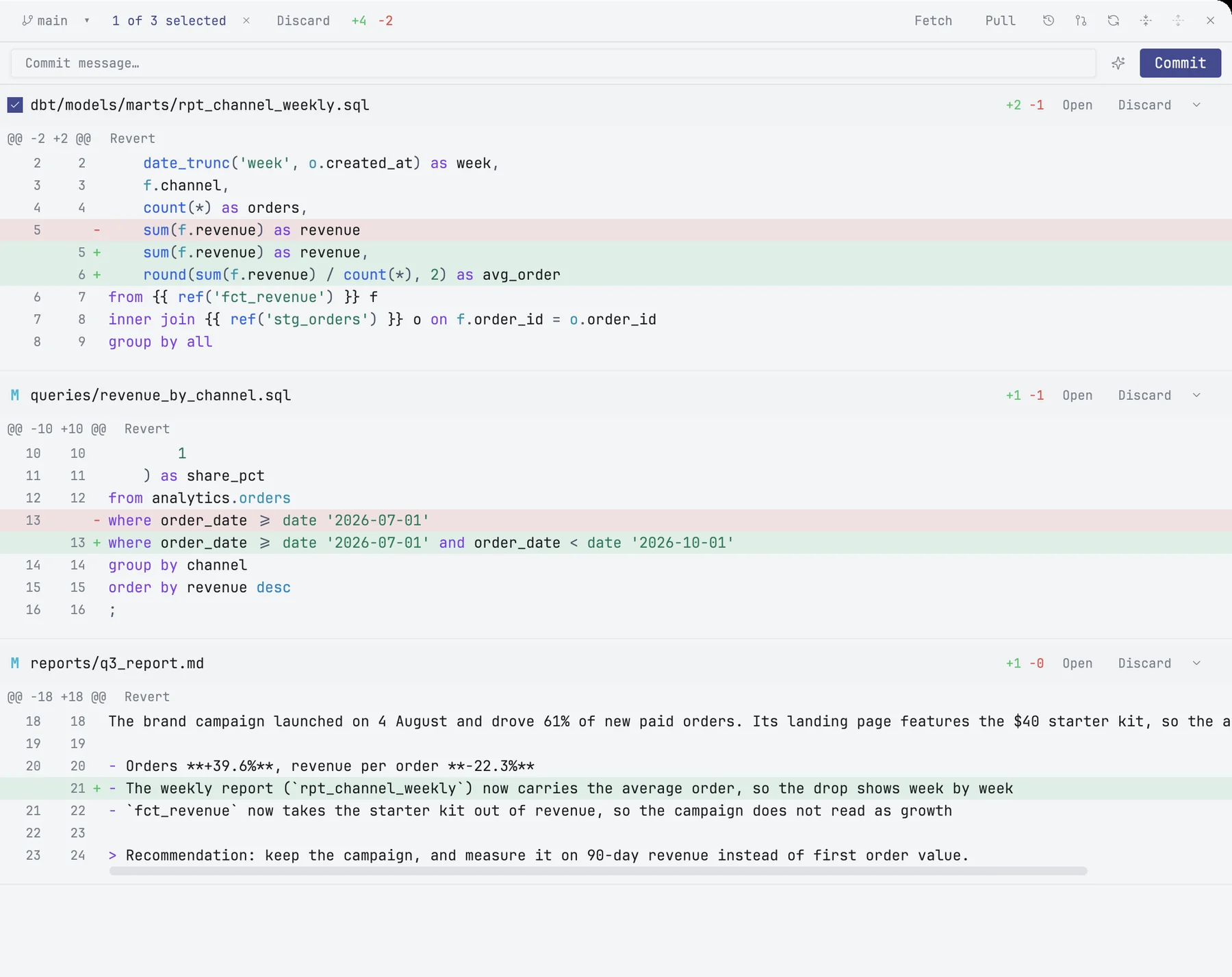Expand all diffs icon
This screenshot has height=977, width=1232.
(1178, 21)
